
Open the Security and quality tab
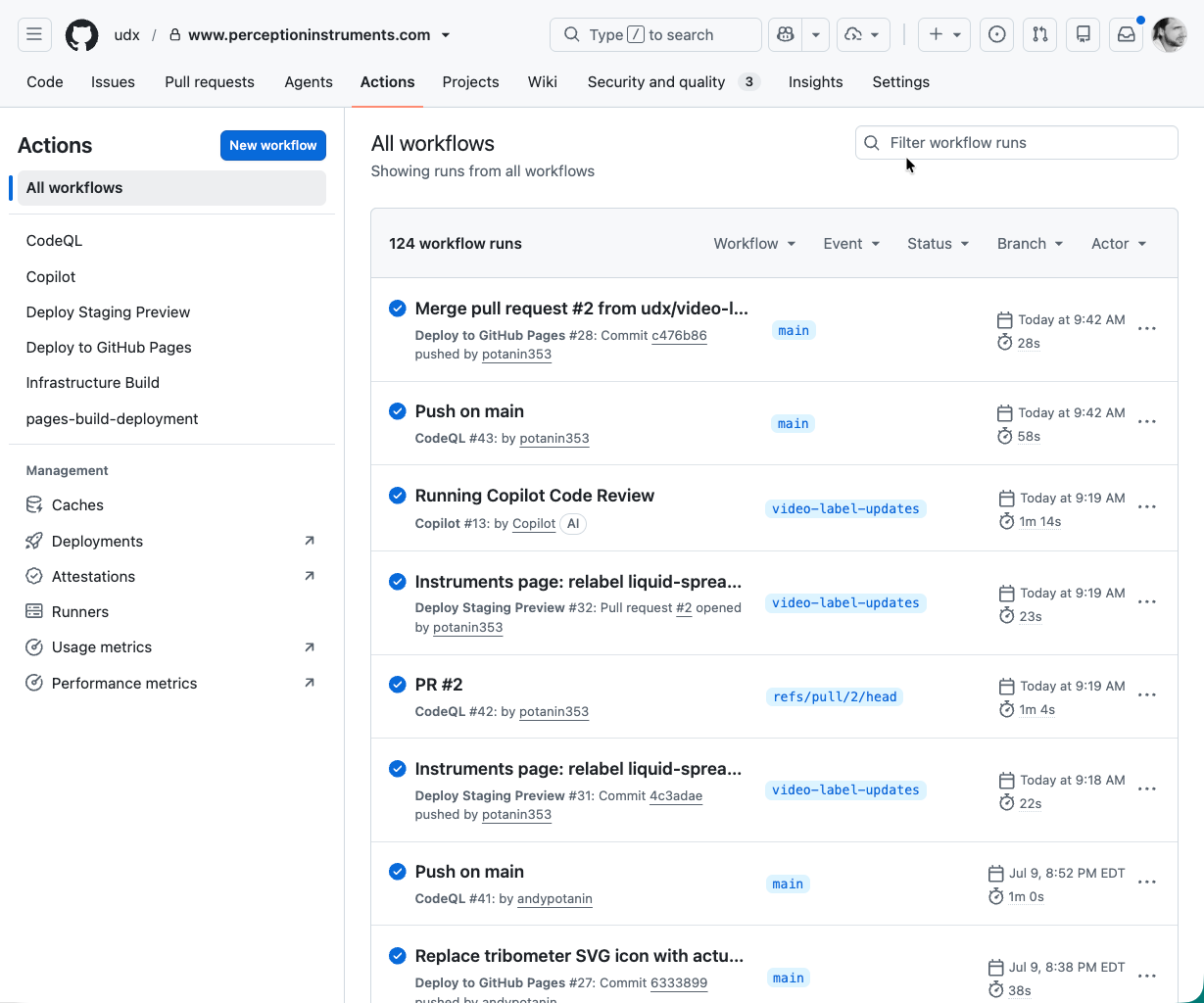tap(673, 82)
